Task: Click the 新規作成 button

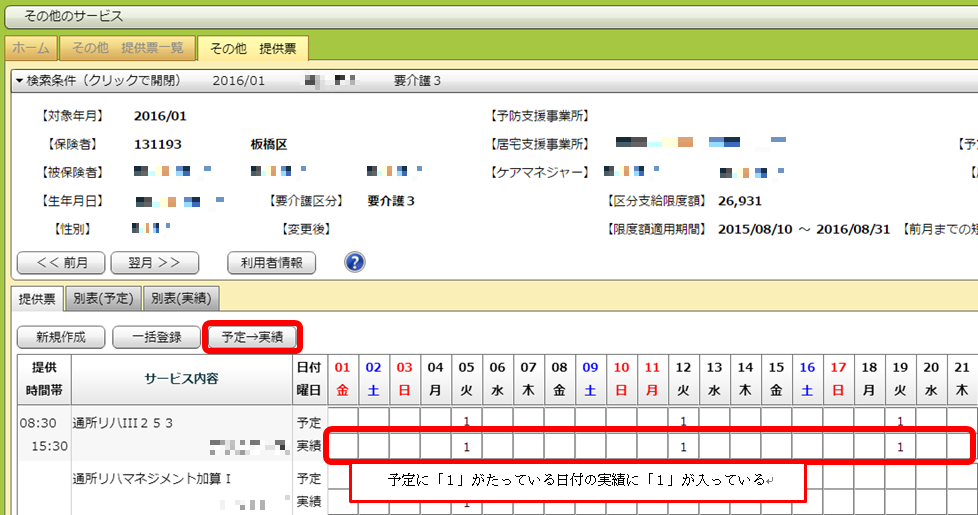Action: pyautogui.click(x=60, y=337)
